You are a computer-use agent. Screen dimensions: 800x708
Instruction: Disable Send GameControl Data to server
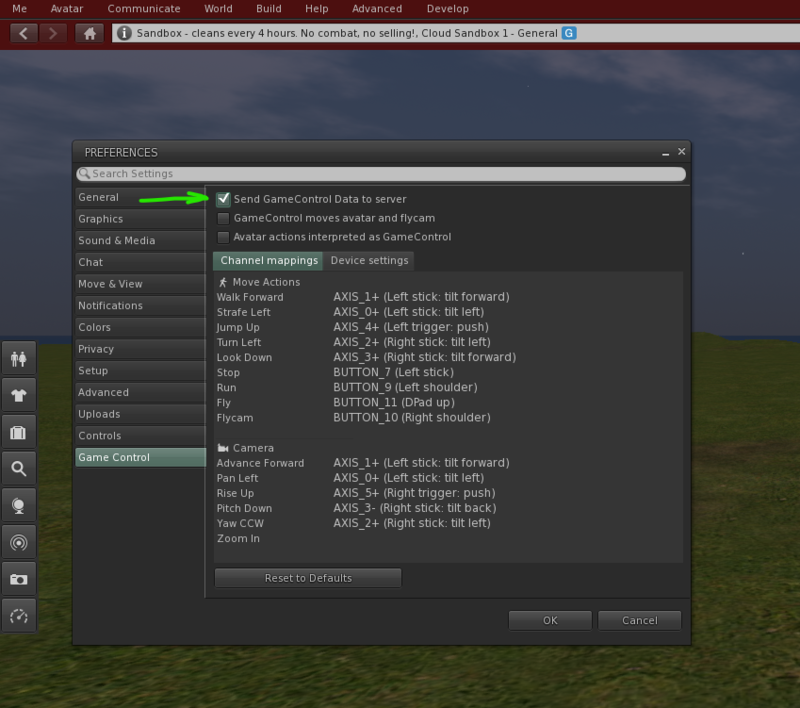coord(222,199)
